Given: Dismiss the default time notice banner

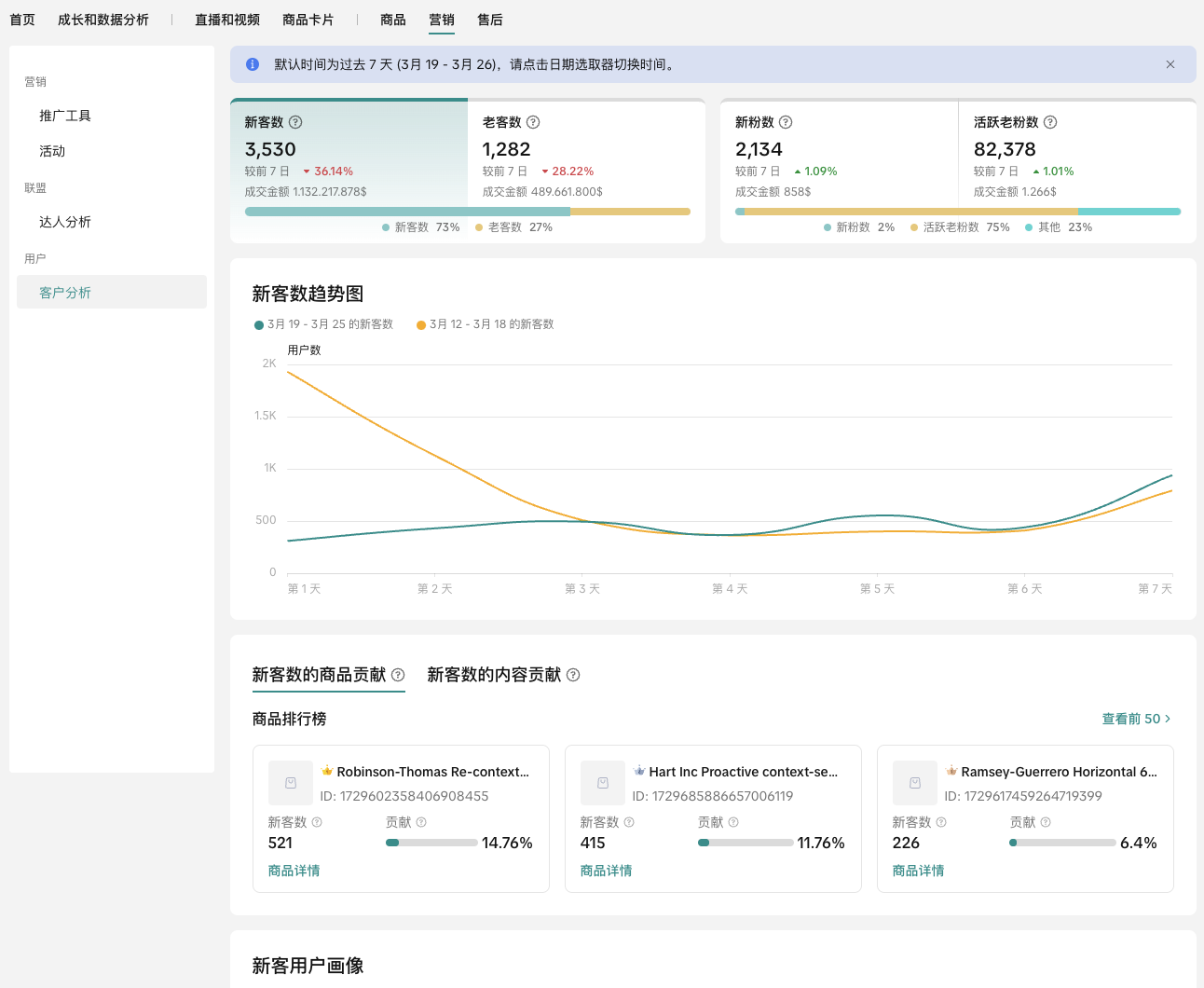Looking at the screenshot, I should click(x=1170, y=64).
